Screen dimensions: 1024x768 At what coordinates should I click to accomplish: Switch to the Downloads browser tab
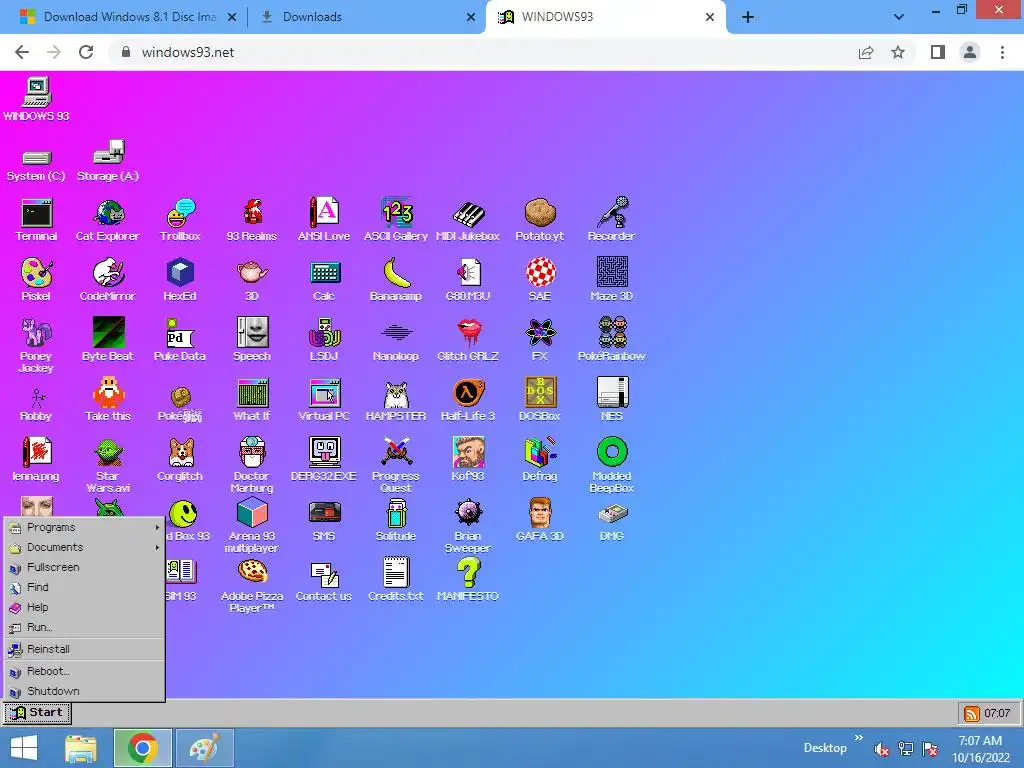[x=367, y=17]
